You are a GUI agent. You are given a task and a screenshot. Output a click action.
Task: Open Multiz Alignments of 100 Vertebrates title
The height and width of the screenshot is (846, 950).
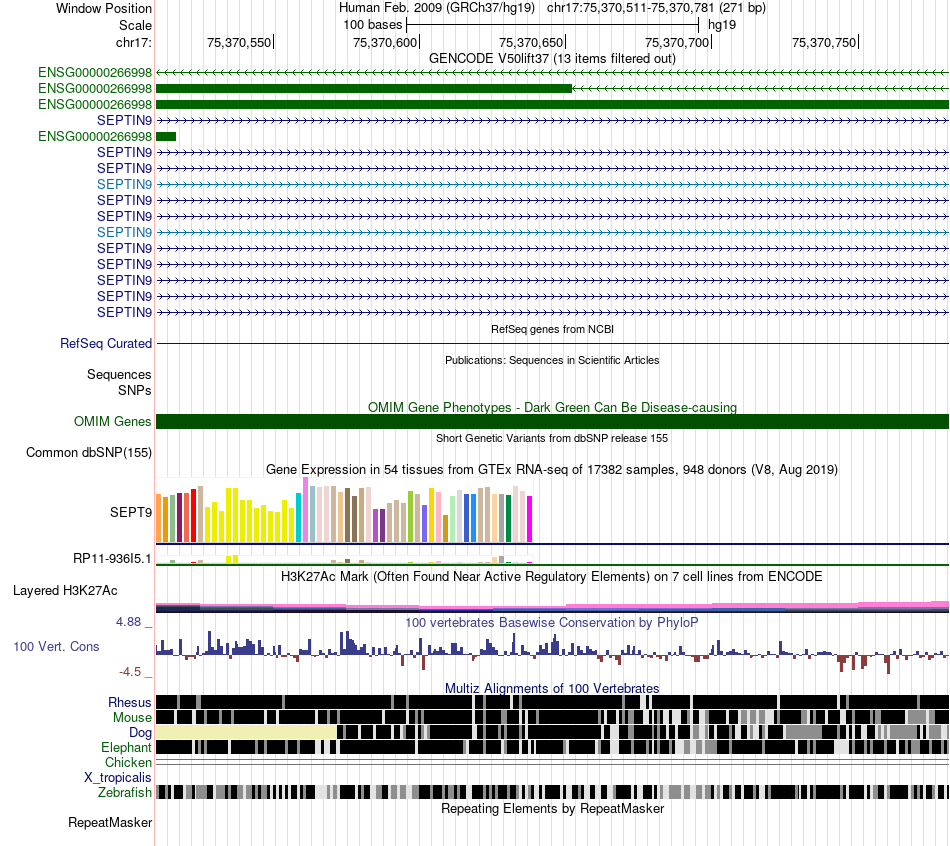(x=552, y=688)
